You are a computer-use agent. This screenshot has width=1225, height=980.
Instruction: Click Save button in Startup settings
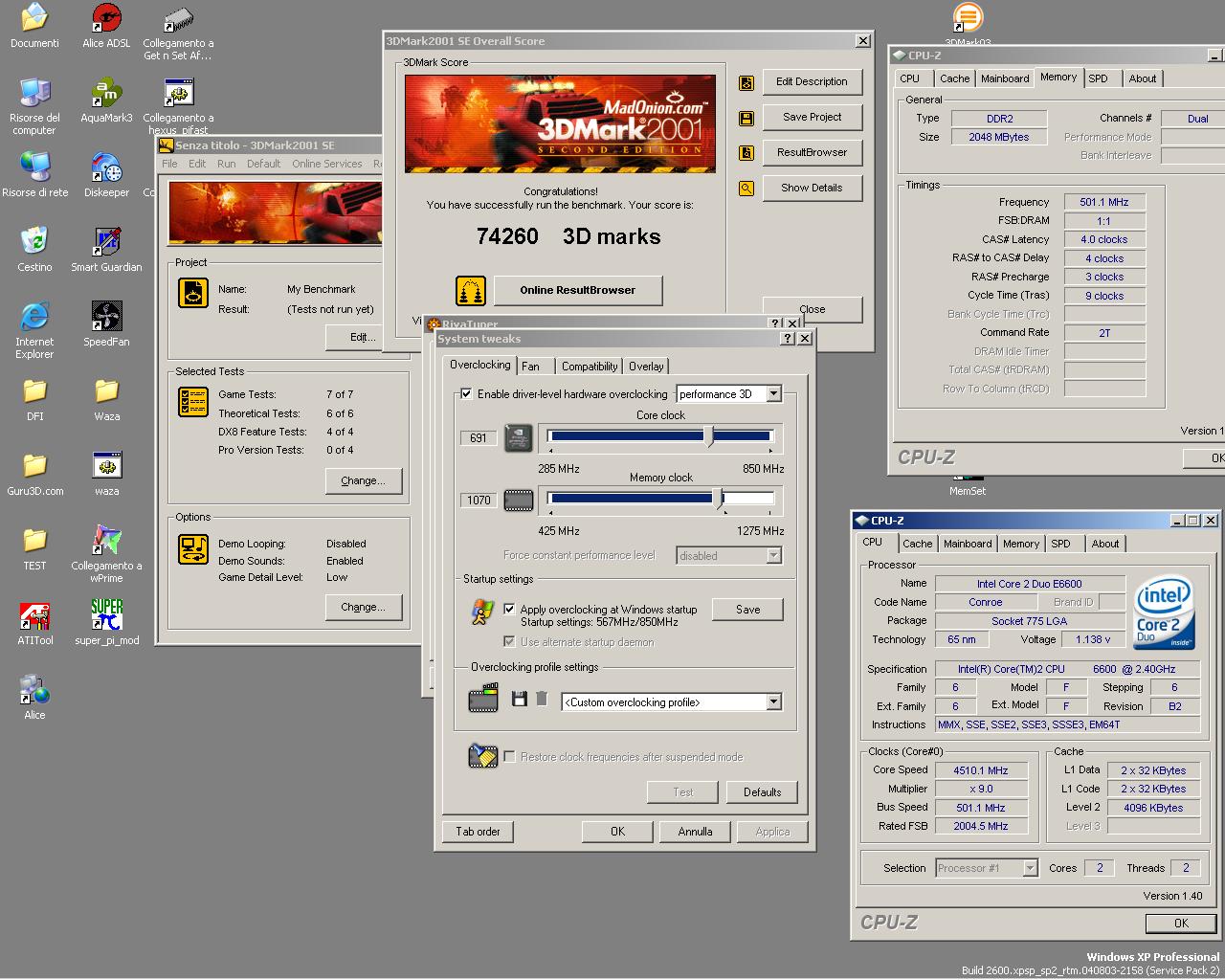pyautogui.click(x=748, y=610)
